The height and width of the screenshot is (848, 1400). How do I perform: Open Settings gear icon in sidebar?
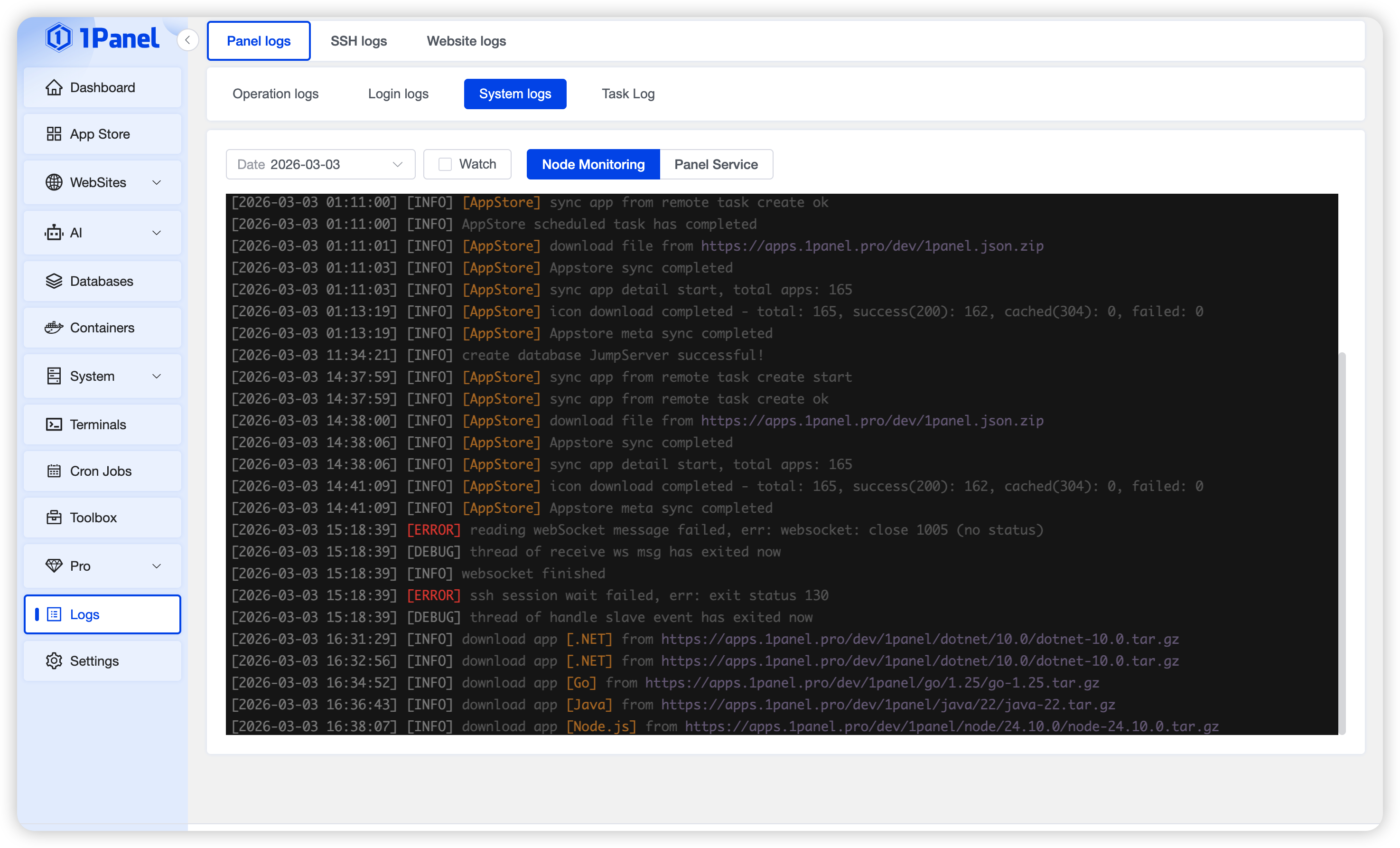(x=54, y=661)
